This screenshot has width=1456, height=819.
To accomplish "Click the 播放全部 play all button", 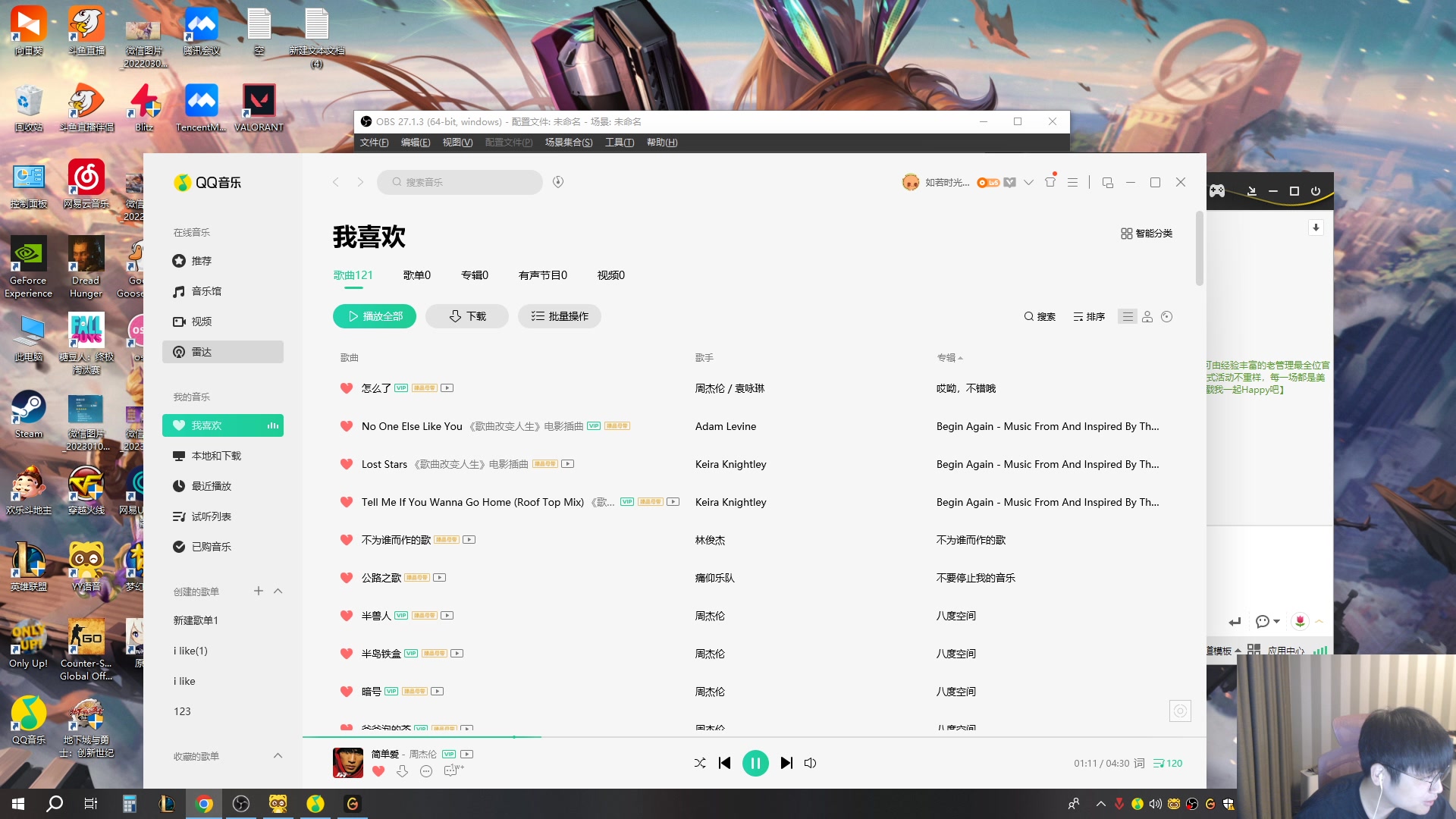I will click(x=375, y=316).
